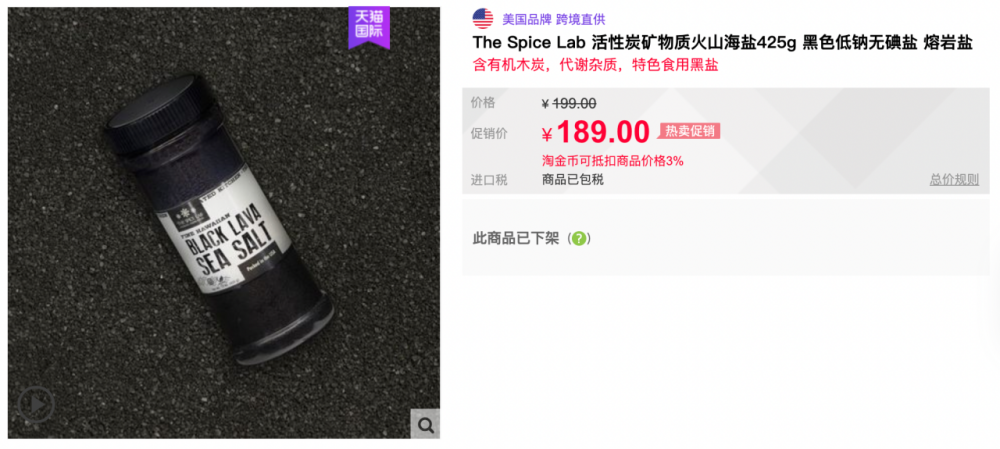The width and height of the screenshot is (1000, 449).
Task: Click the 价格 label
Action: [483, 103]
